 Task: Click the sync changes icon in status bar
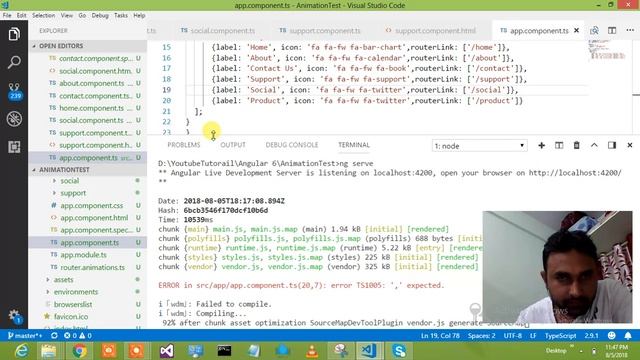[54, 336]
